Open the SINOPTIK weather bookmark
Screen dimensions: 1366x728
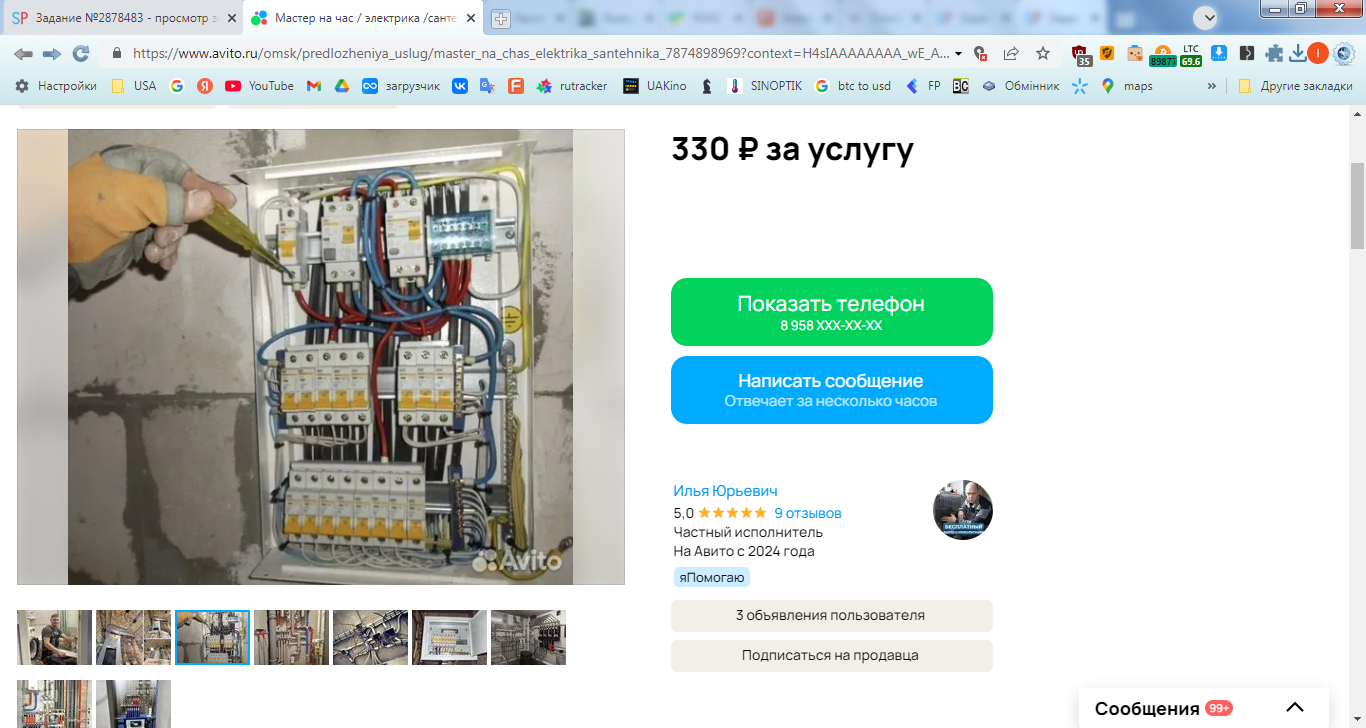click(x=766, y=86)
